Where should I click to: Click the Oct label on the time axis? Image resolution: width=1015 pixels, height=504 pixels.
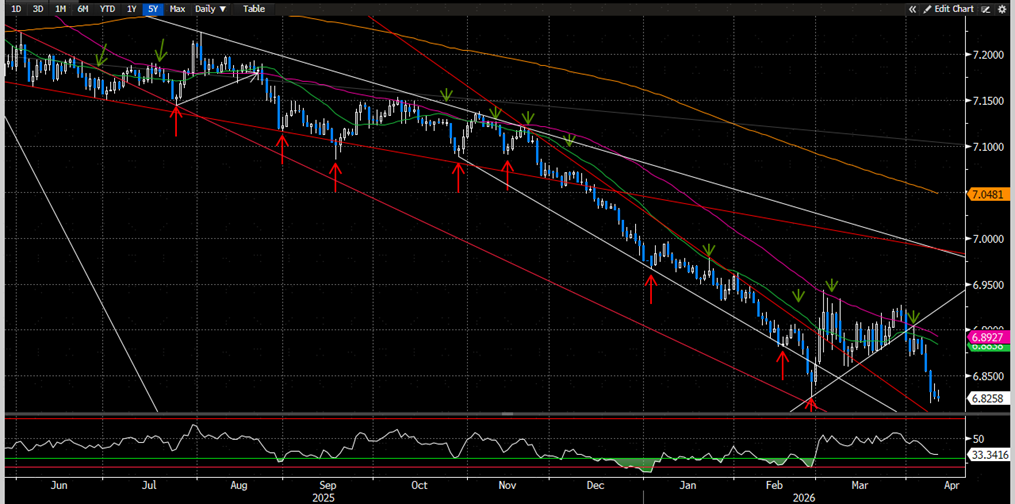pyautogui.click(x=419, y=485)
